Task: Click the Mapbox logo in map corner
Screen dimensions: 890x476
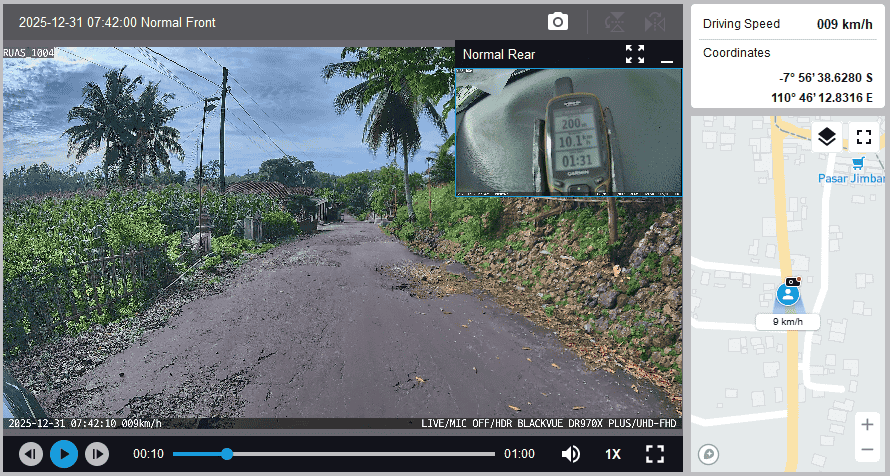Action: [x=709, y=454]
